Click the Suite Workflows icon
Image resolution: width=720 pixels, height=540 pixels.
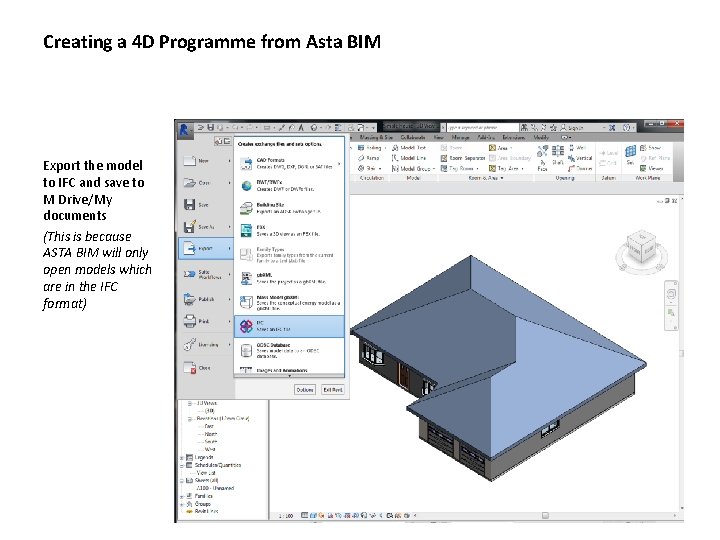pos(190,274)
